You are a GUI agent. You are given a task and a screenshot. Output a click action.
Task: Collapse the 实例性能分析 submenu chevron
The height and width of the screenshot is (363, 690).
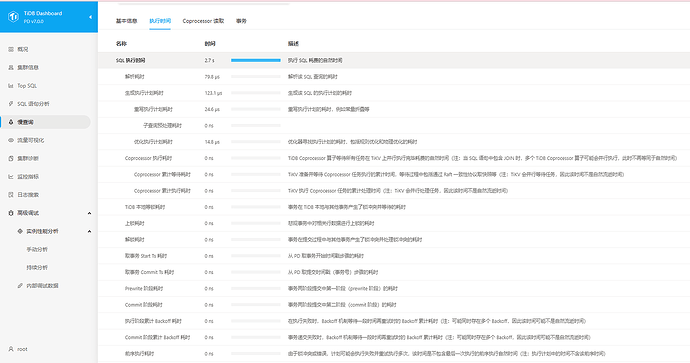point(89,231)
